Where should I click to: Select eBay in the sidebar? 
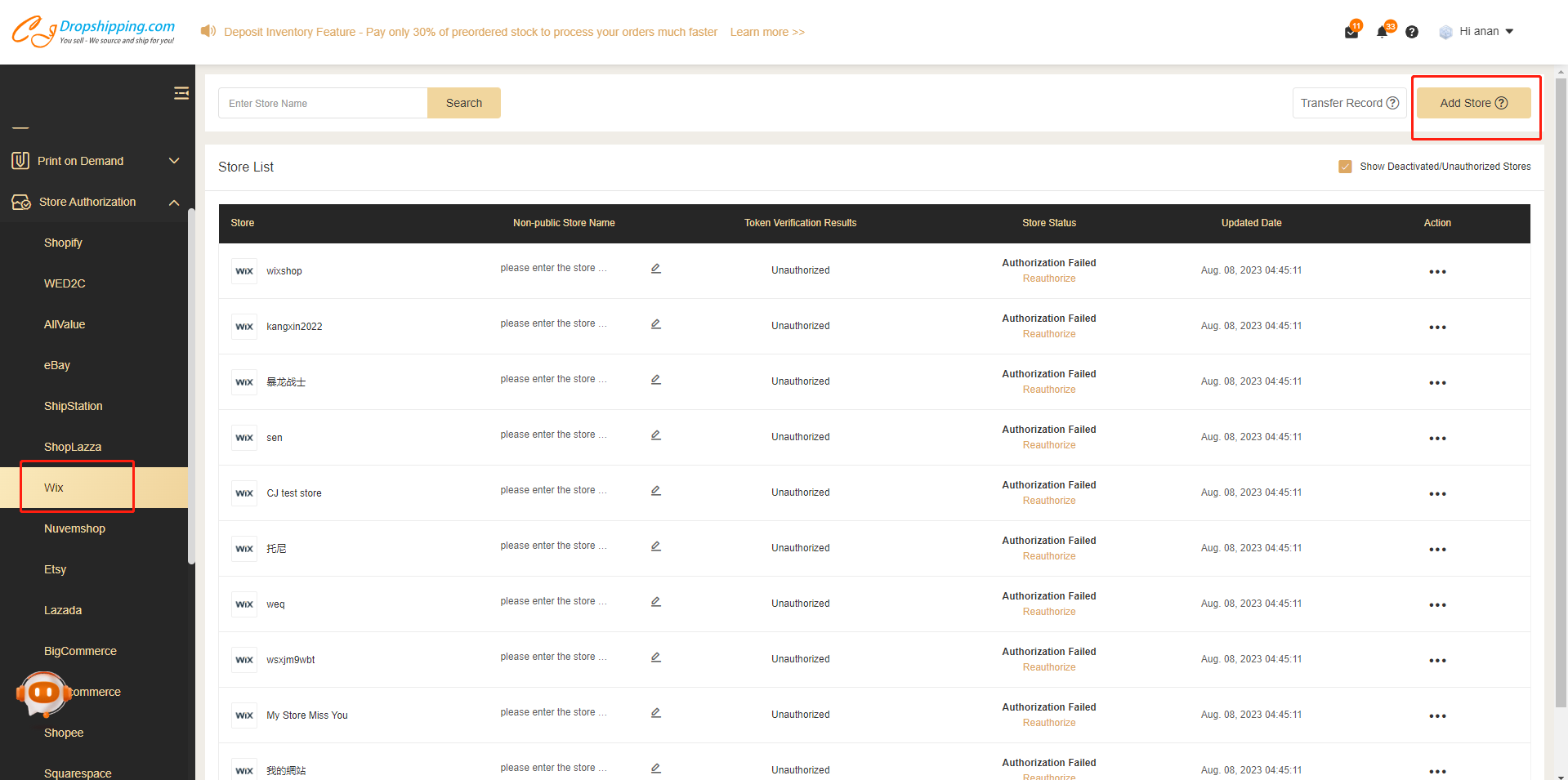click(x=57, y=365)
